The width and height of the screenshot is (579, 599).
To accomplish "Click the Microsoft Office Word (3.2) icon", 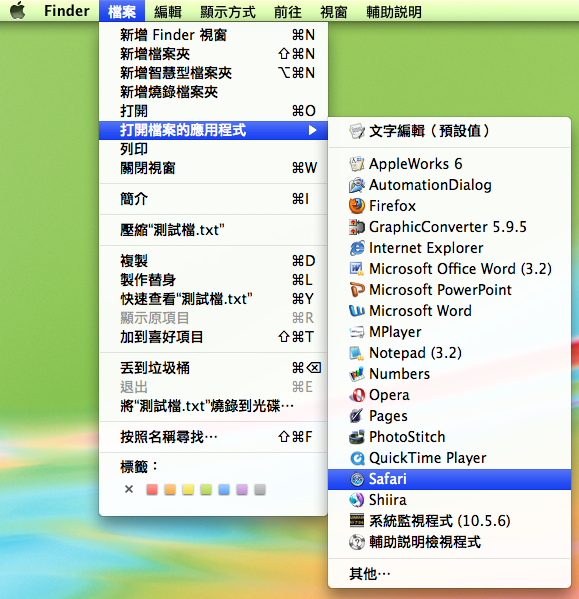I will click(357, 269).
